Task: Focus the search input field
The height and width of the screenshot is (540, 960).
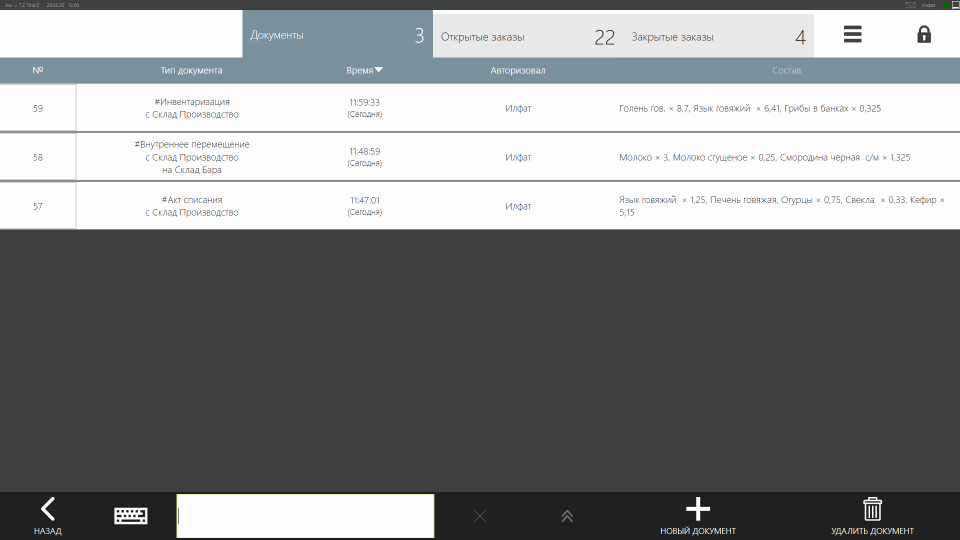Action: [306, 516]
